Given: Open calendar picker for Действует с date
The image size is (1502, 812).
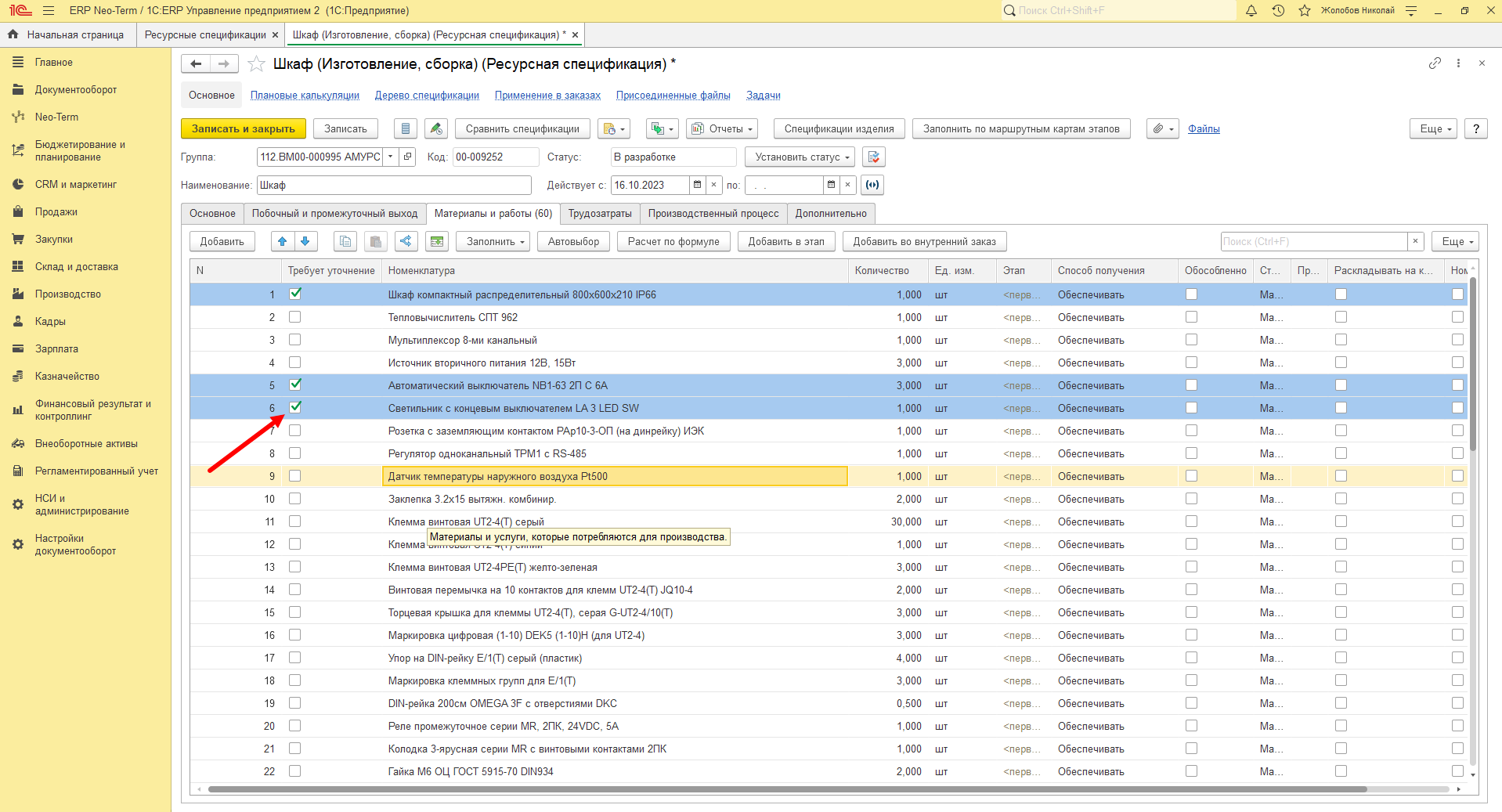Looking at the screenshot, I should (x=697, y=185).
